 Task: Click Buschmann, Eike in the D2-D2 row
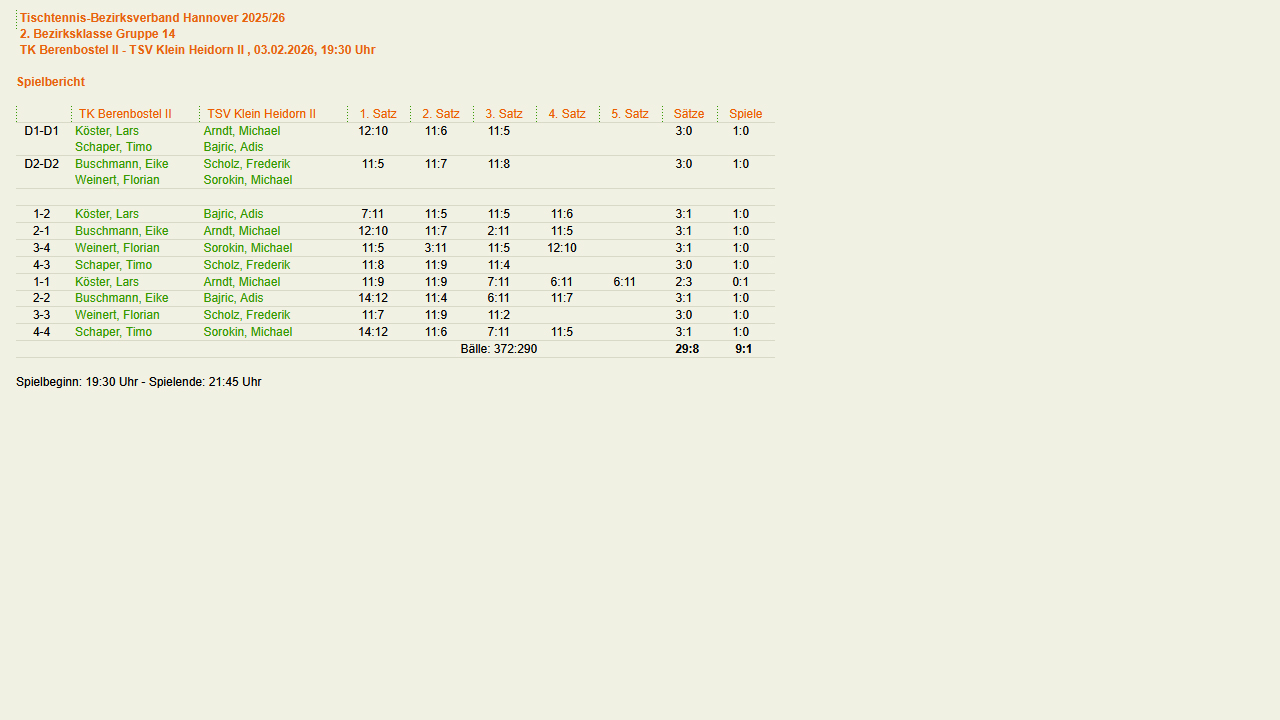(x=121, y=164)
